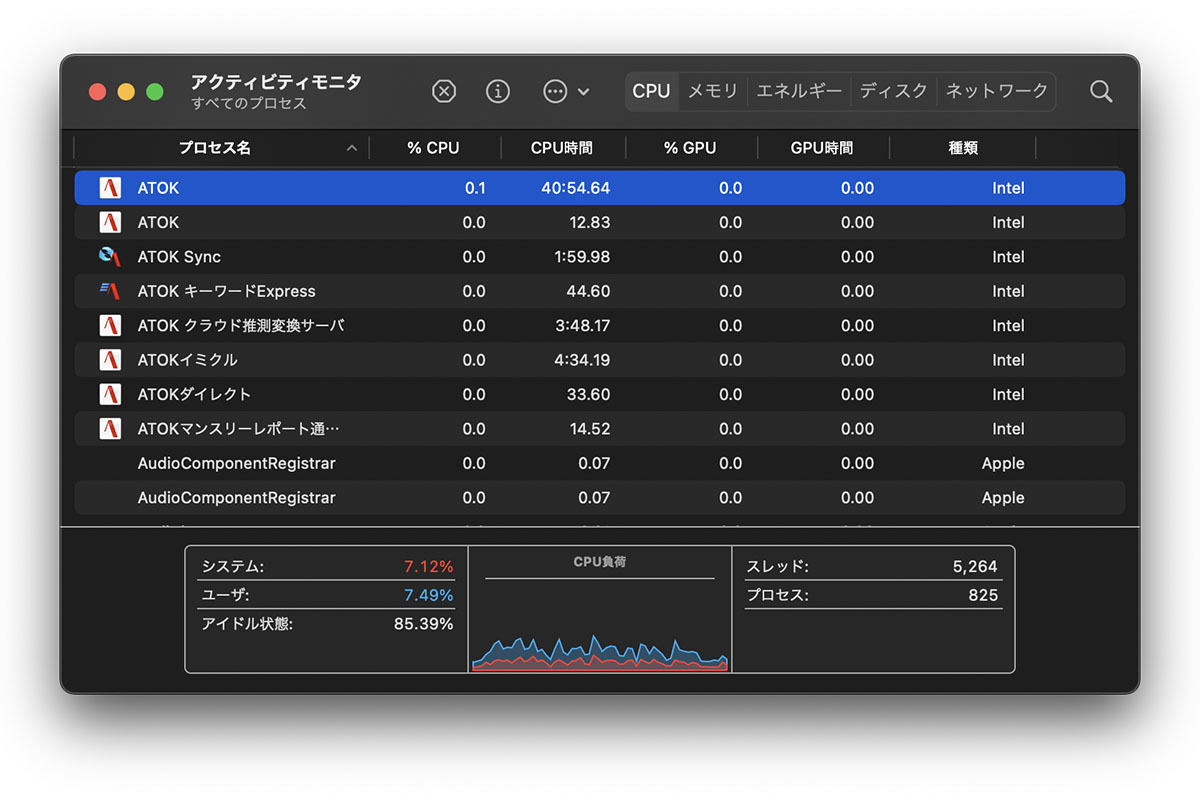Click the ATOK icon in the 12.83 row
The height and width of the screenshot is (800, 1200).
[110, 222]
